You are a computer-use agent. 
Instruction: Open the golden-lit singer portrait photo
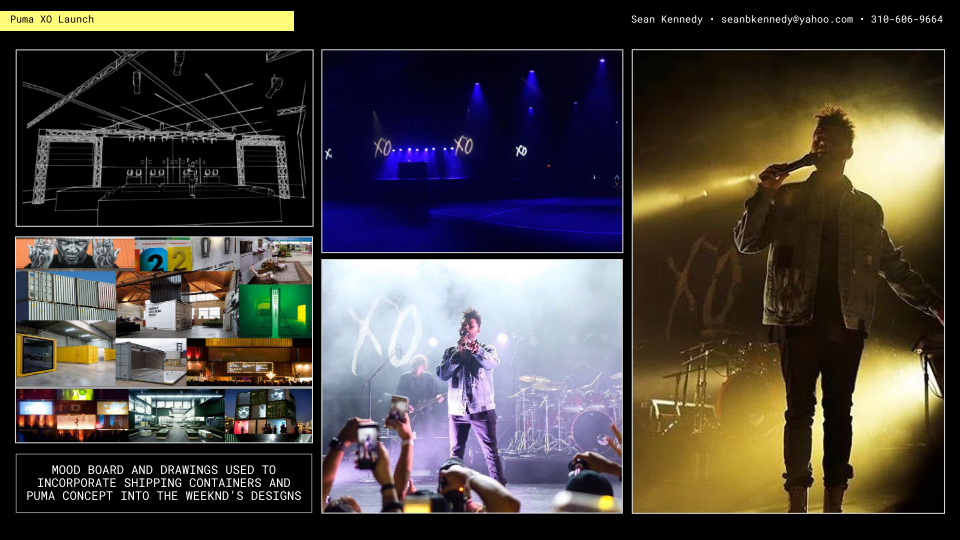(x=788, y=282)
